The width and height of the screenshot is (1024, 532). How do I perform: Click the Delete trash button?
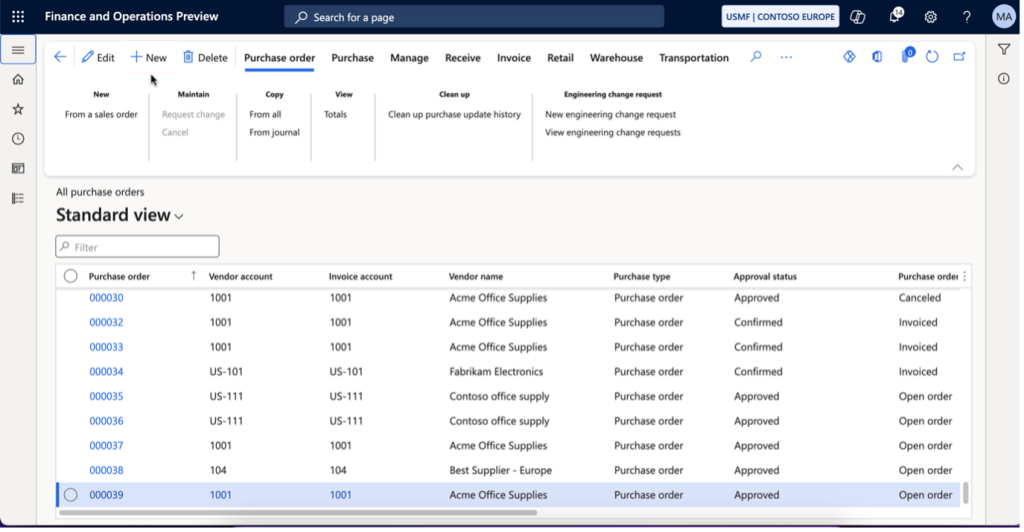point(205,57)
